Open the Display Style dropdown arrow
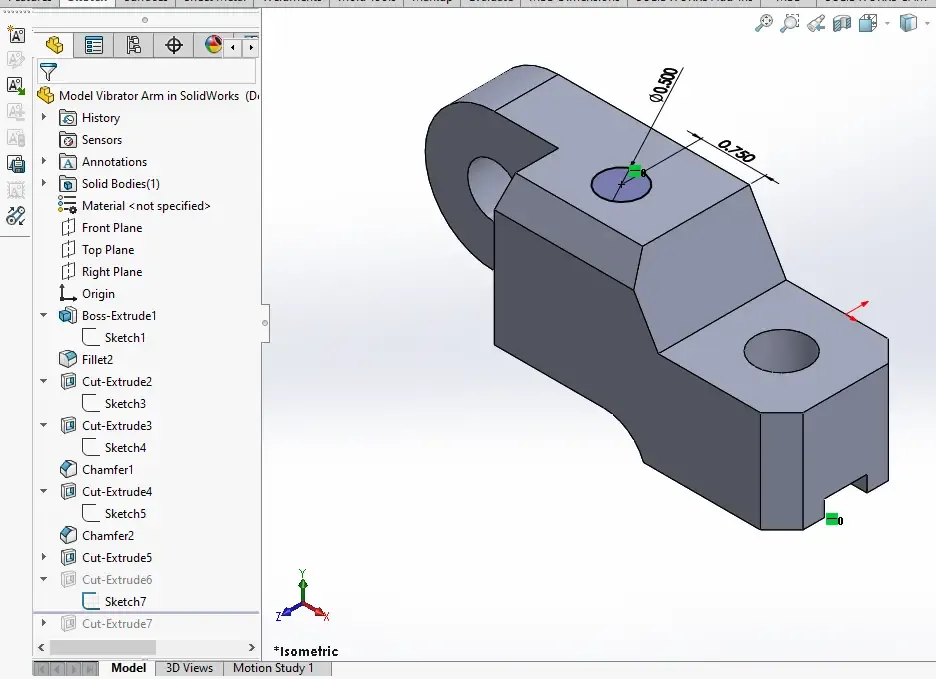This screenshot has height=679, width=936. (x=927, y=24)
